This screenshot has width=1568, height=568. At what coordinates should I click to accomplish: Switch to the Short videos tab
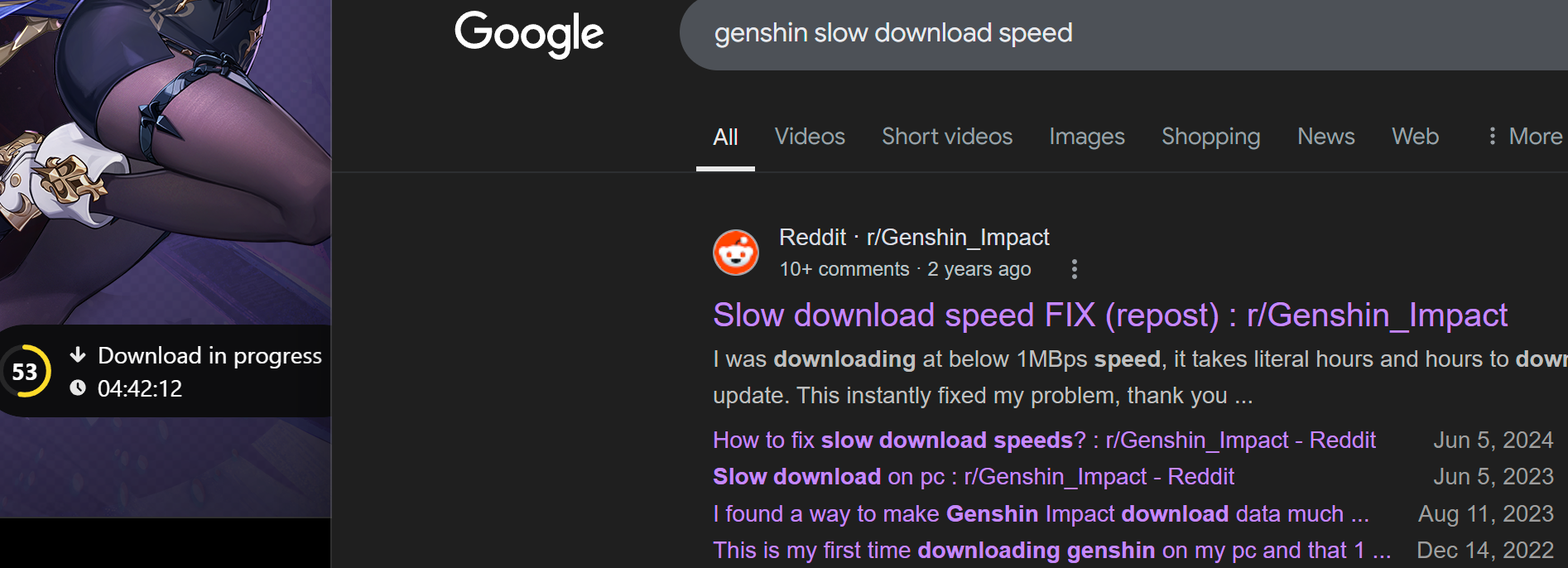pyautogui.click(x=947, y=137)
